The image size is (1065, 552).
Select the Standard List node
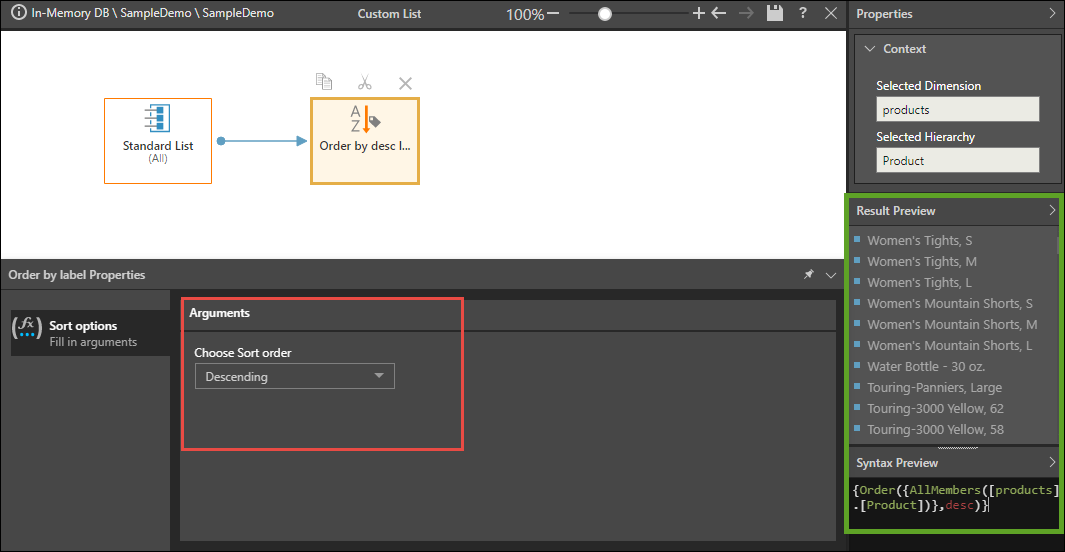click(x=158, y=141)
